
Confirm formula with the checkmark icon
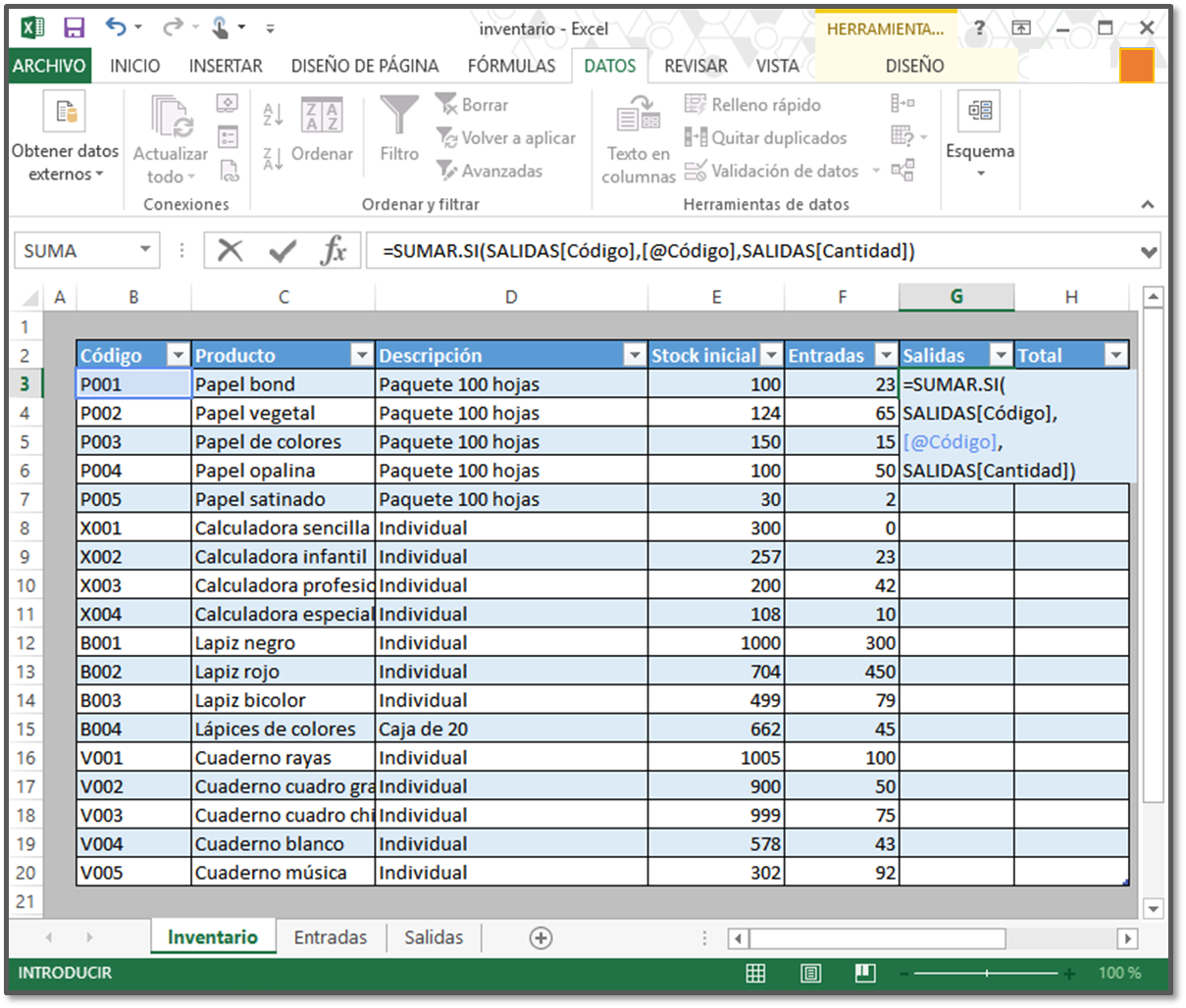[x=283, y=251]
